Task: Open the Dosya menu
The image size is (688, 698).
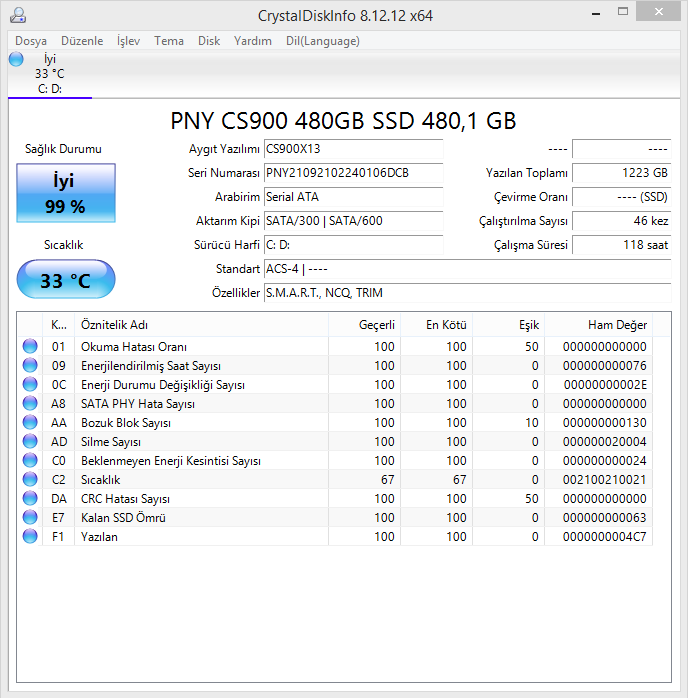Action: point(31,41)
